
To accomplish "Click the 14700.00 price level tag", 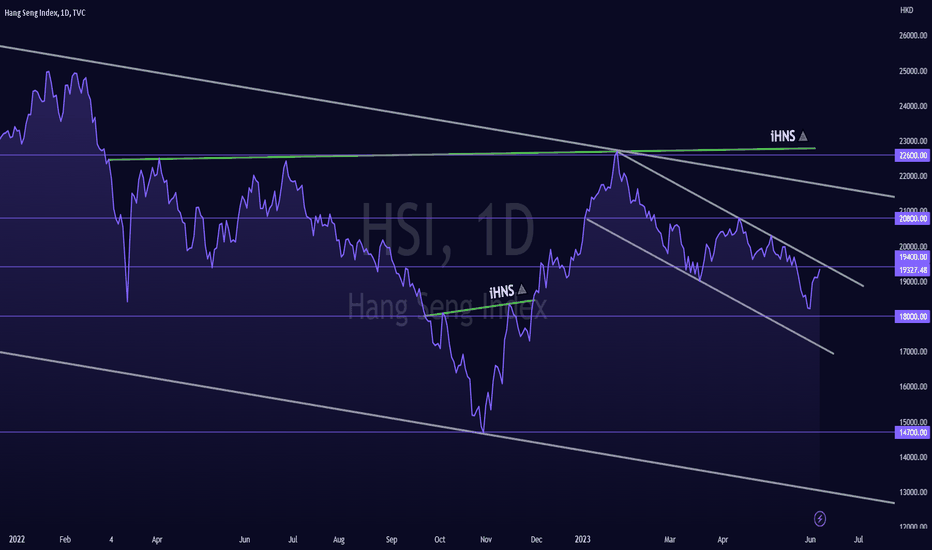I will tap(912, 432).
